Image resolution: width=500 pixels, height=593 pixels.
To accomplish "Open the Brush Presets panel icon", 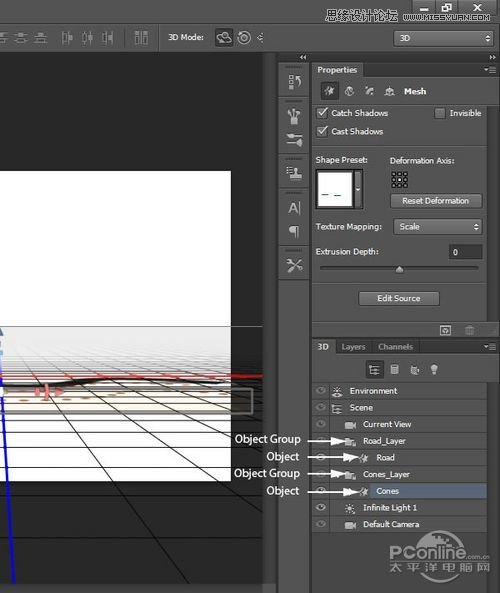I will pos(294,116).
